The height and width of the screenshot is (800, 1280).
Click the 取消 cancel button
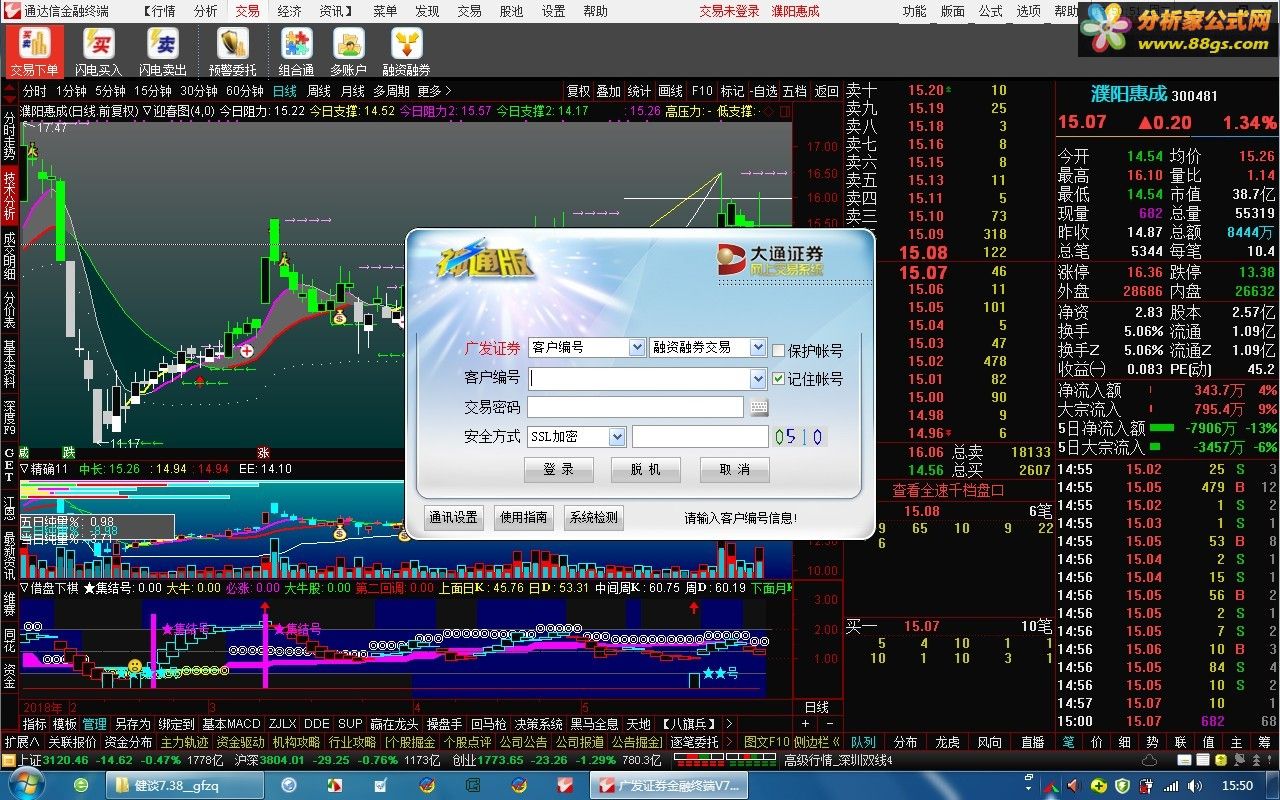(733, 470)
